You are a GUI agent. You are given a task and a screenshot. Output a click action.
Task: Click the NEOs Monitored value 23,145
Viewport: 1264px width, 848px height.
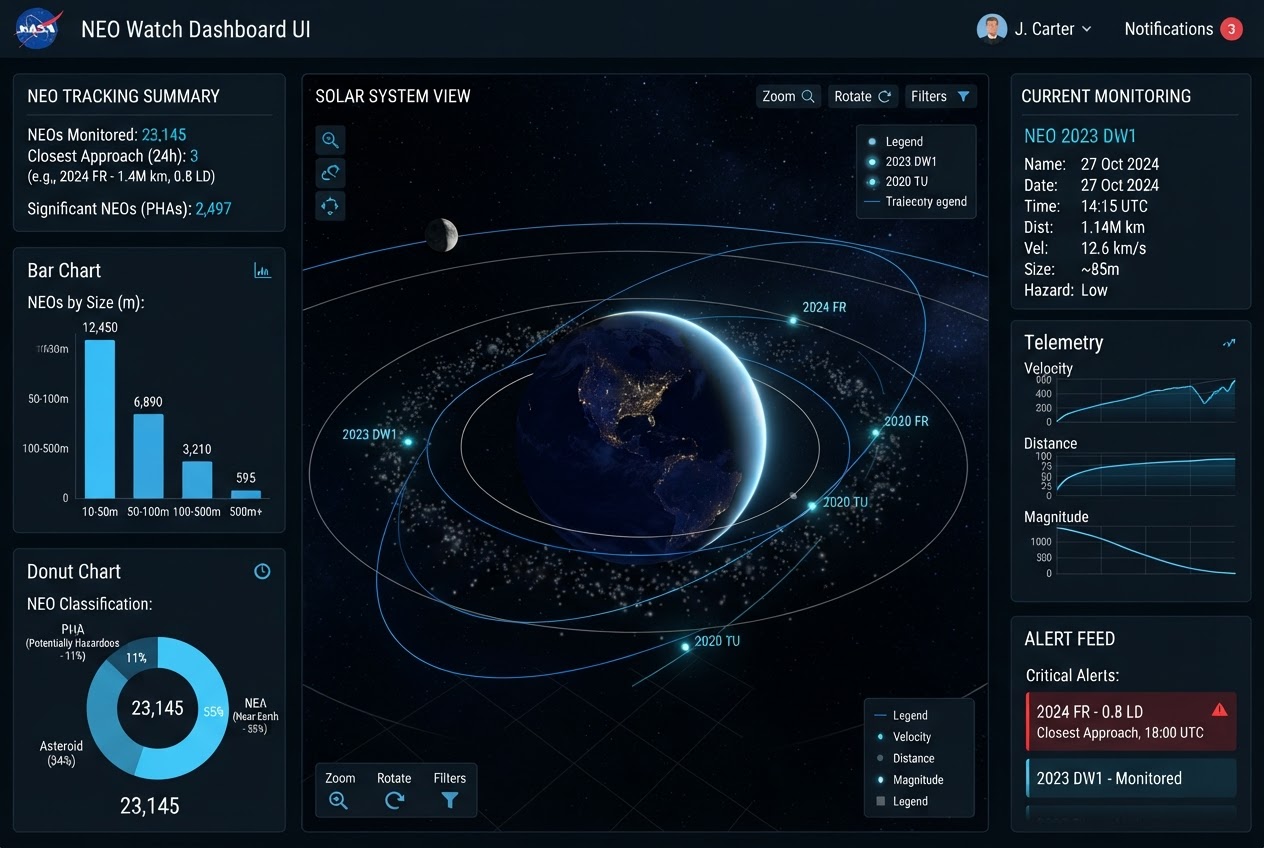pos(164,135)
